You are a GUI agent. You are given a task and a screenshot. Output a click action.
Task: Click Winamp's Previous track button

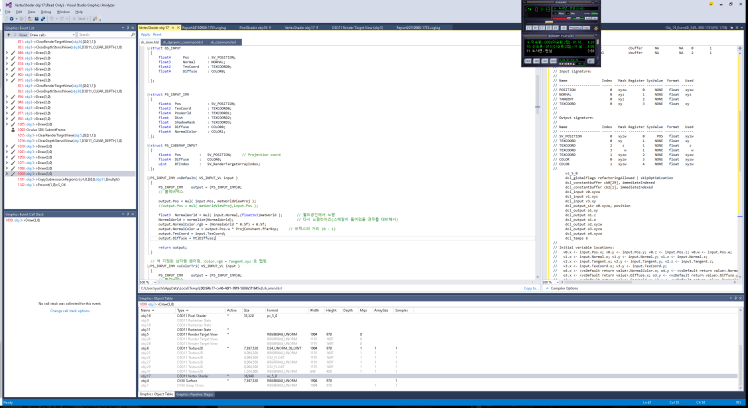point(529,28)
